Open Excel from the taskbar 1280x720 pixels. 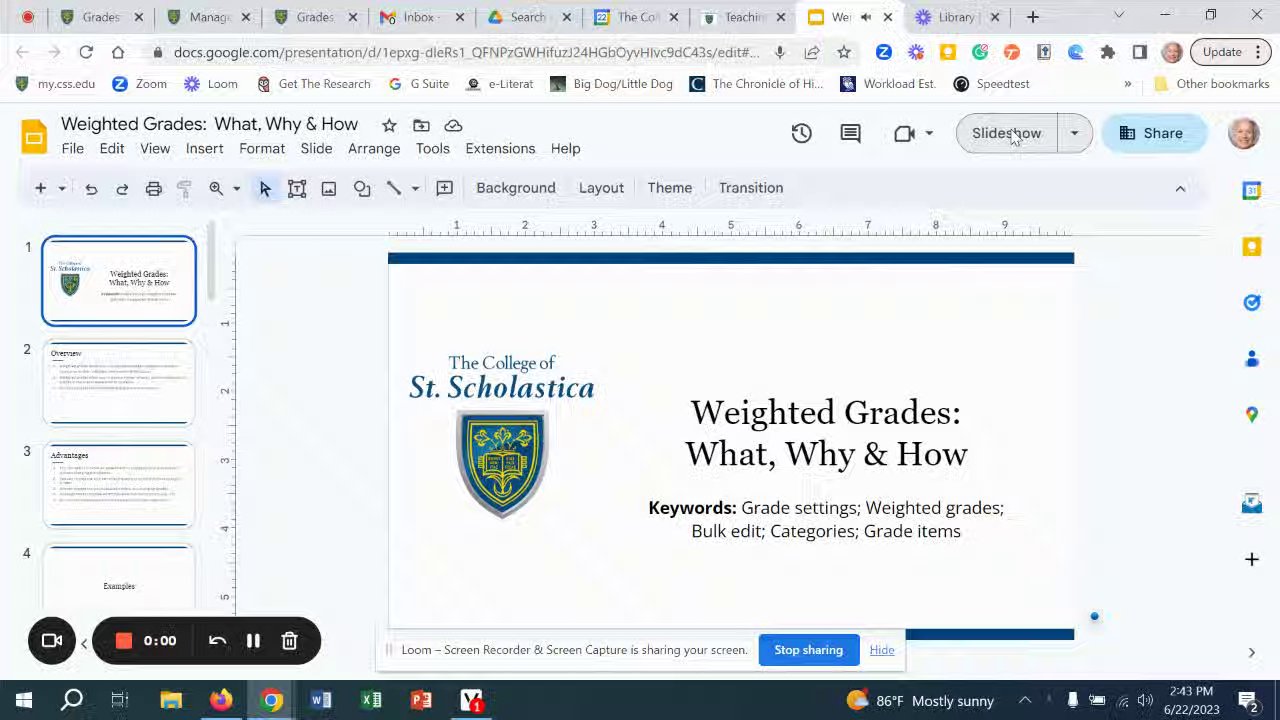[371, 700]
